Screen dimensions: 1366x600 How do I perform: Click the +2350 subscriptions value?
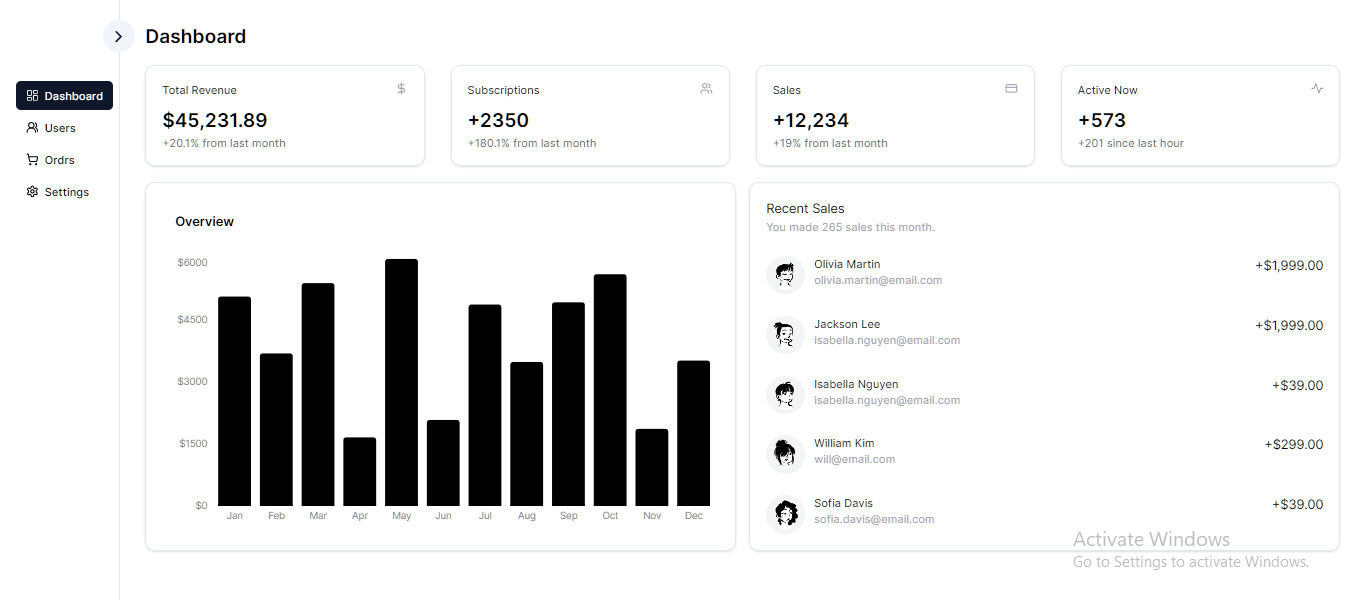498,120
